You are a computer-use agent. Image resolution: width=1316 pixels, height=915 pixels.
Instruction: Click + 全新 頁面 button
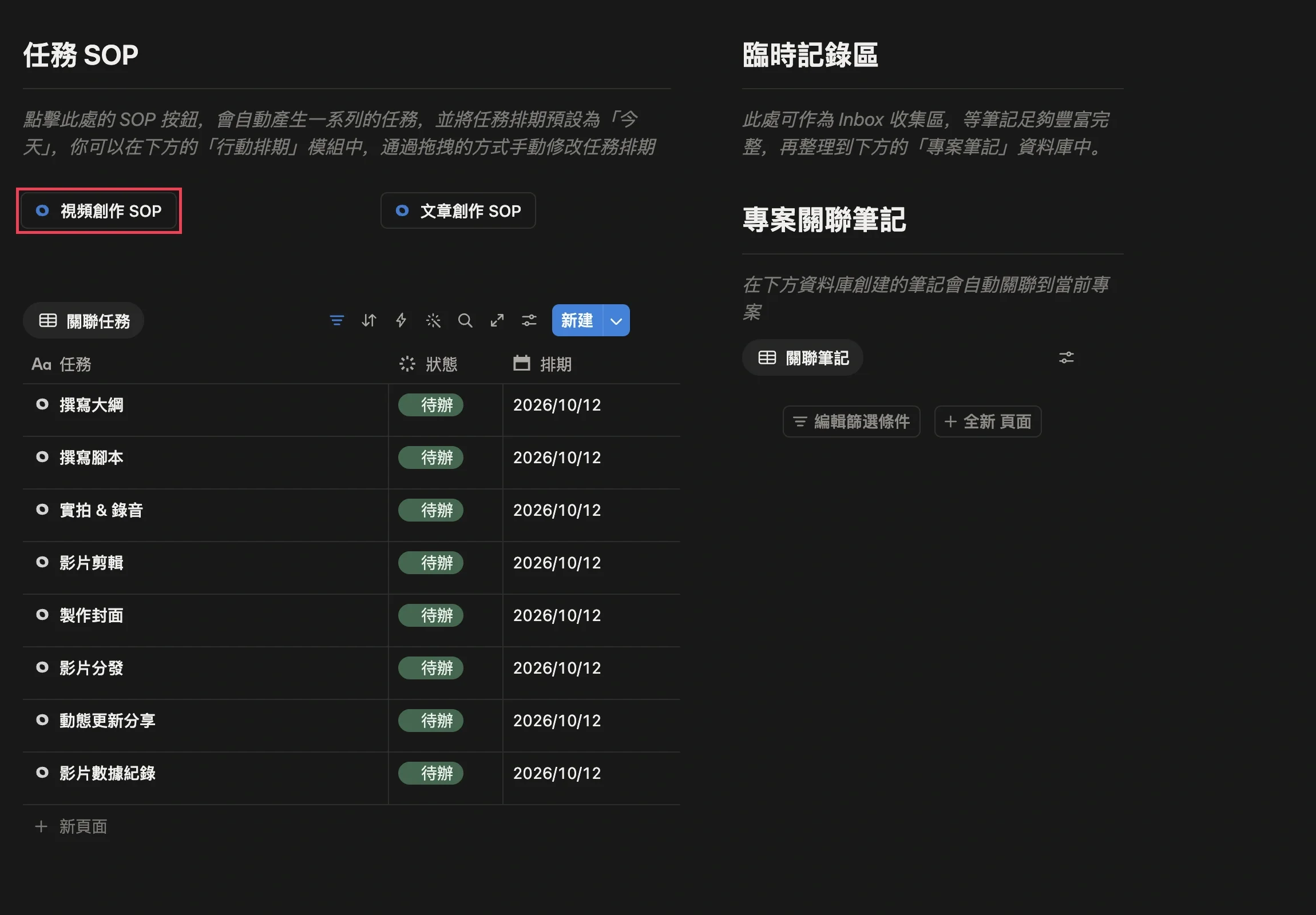click(988, 422)
